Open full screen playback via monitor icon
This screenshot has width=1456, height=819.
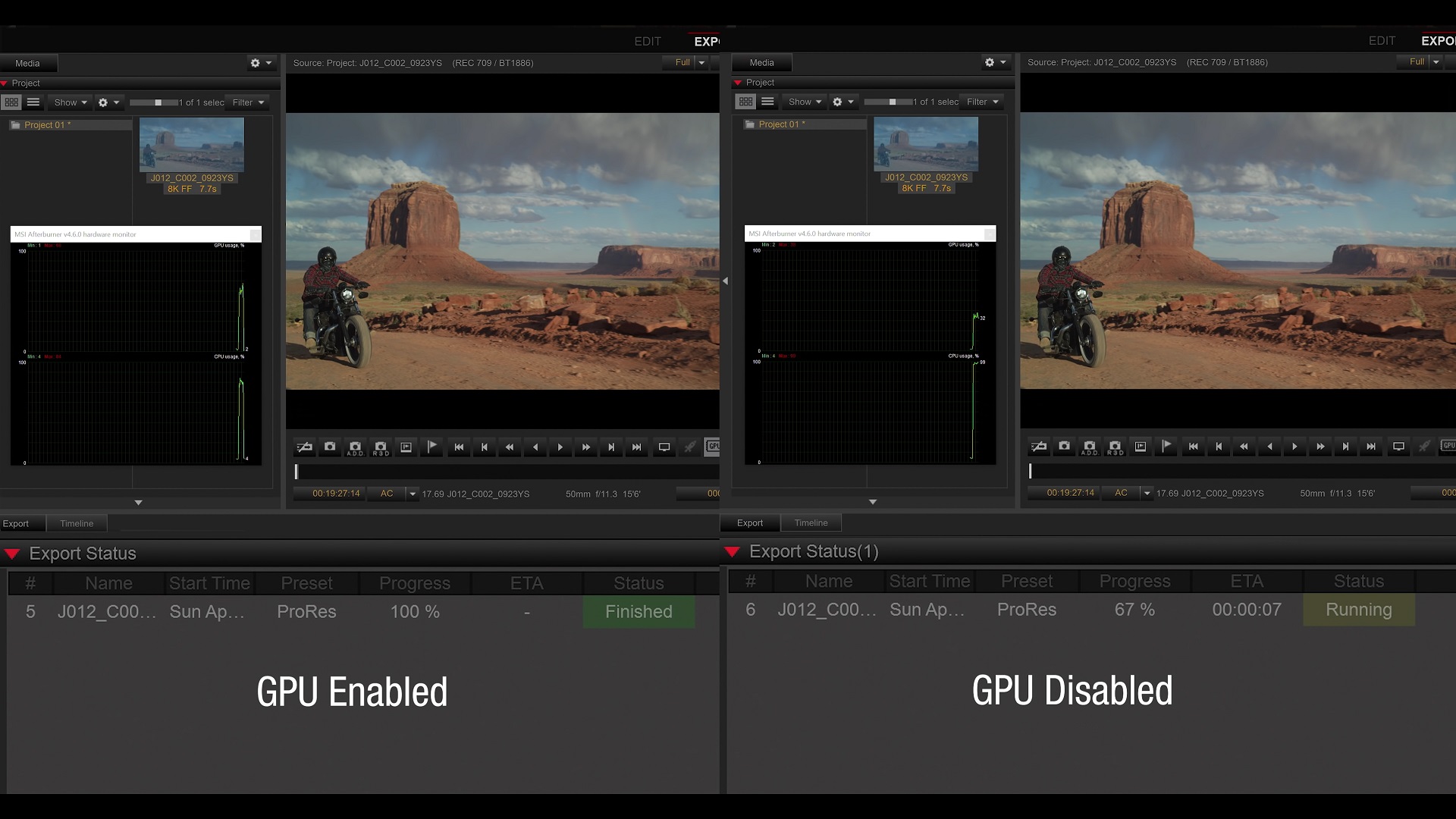click(664, 447)
